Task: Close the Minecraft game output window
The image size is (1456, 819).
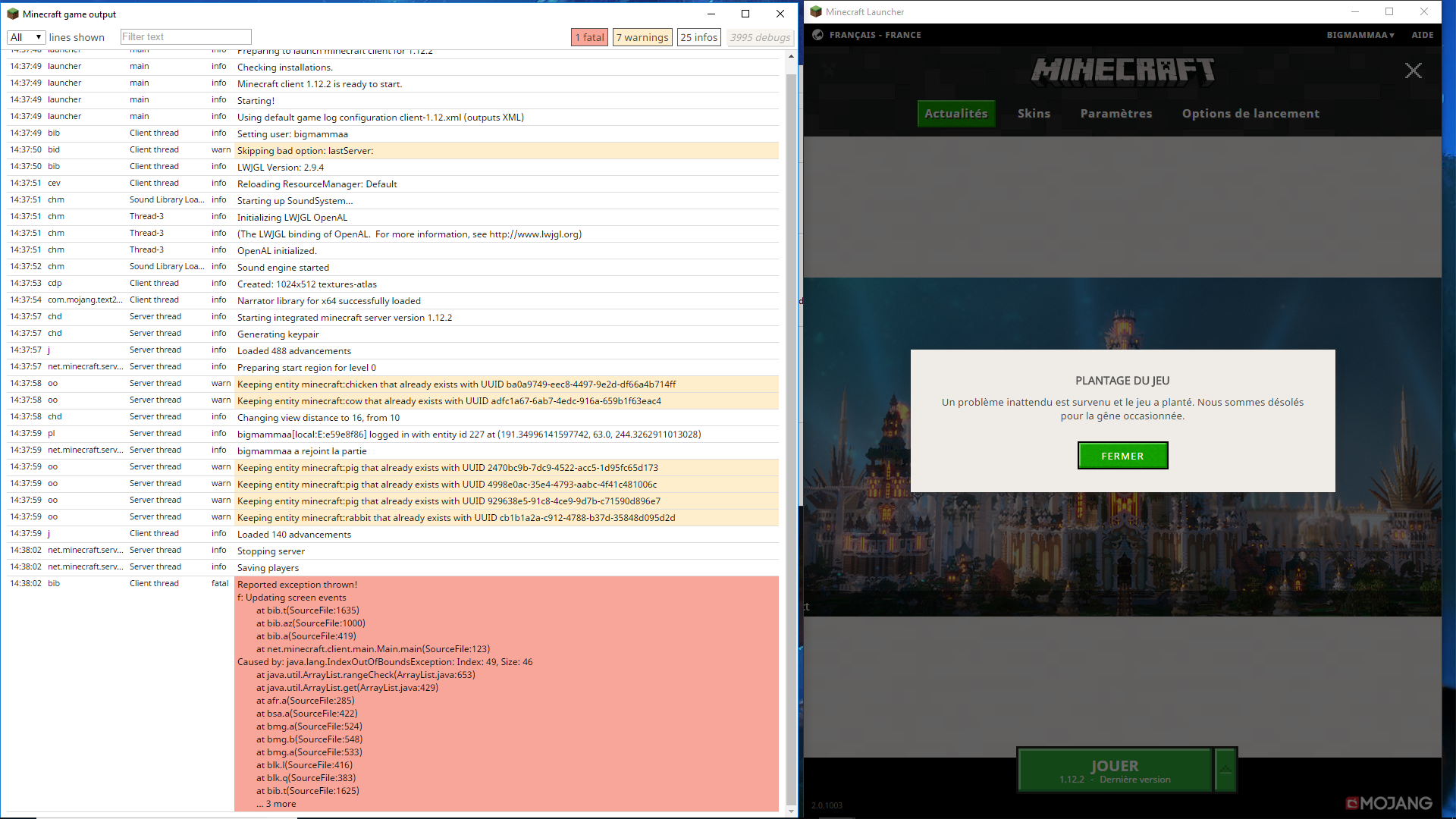Action: pyautogui.click(x=780, y=14)
